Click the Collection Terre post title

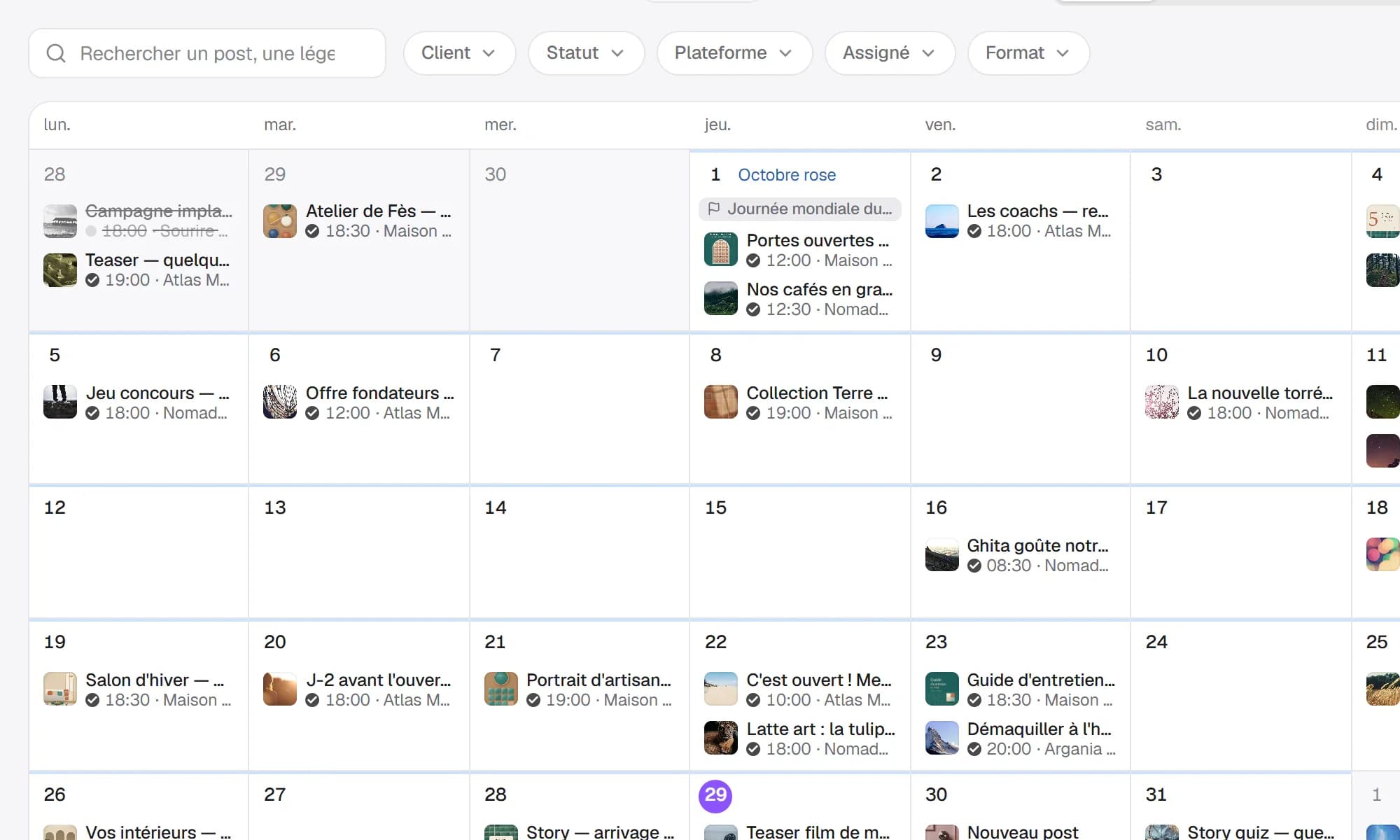[817, 393]
